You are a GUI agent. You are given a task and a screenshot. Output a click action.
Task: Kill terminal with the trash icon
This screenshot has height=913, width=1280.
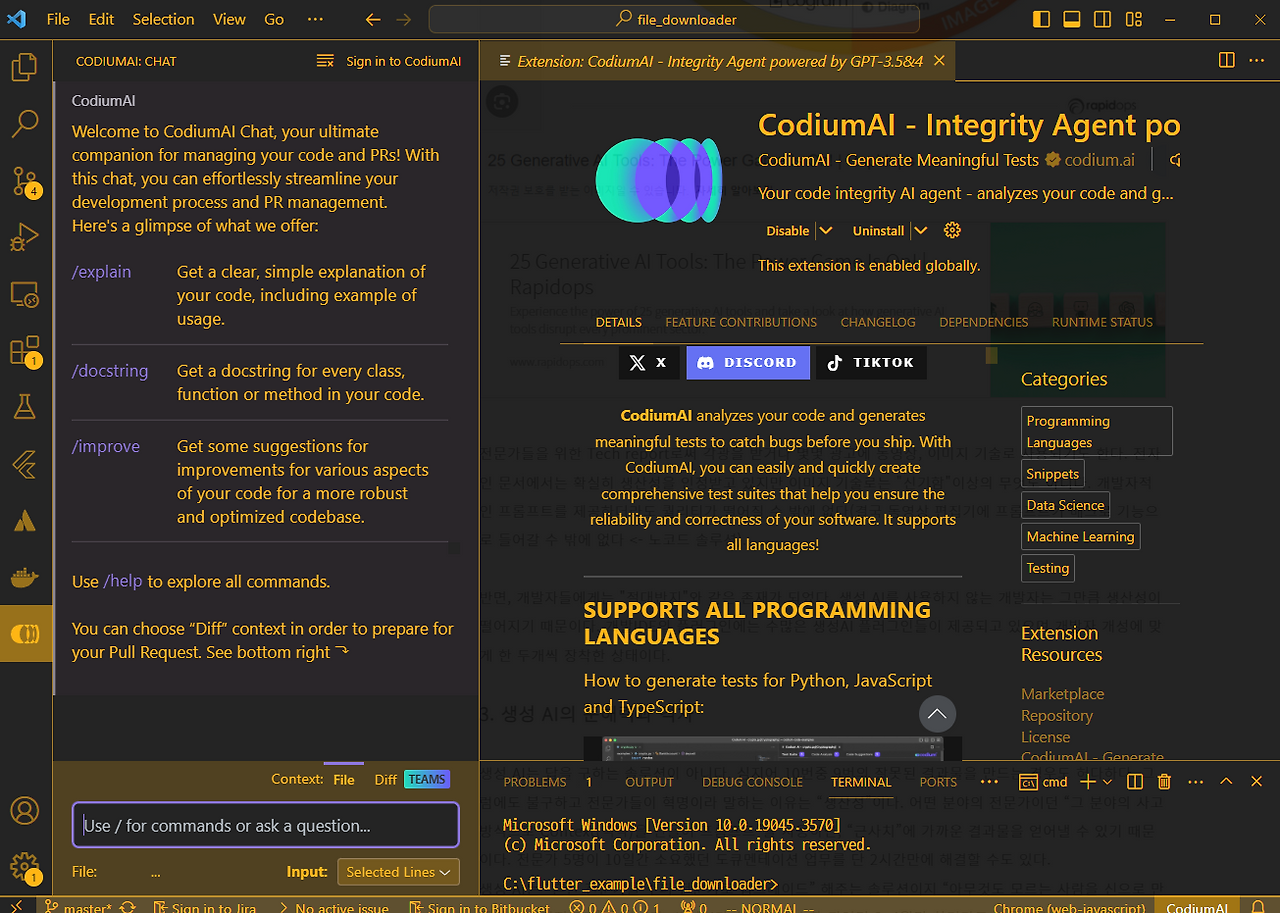pyautogui.click(x=1164, y=782)
